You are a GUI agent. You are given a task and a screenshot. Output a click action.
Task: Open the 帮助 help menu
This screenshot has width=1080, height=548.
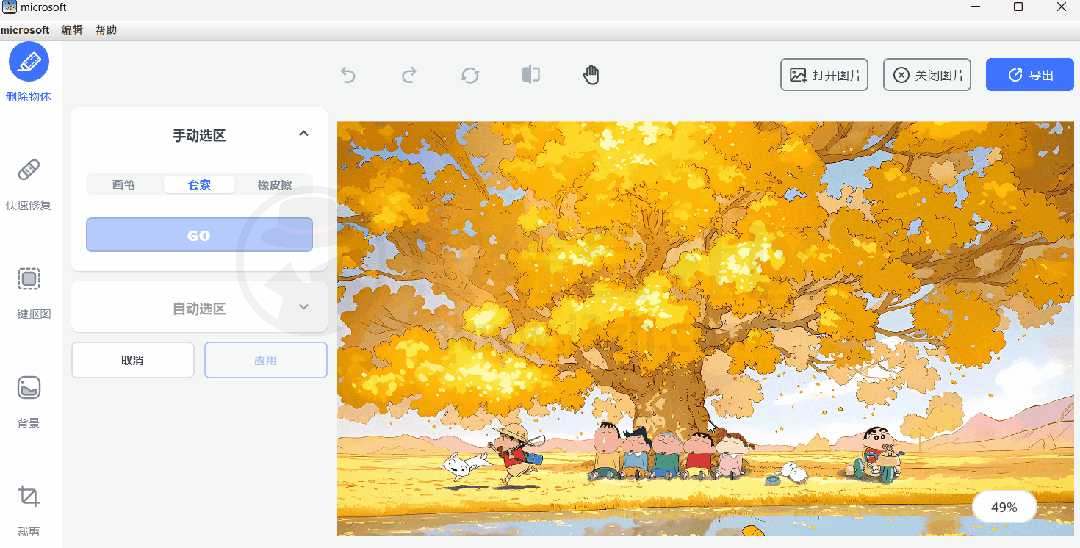coord(106,30)
